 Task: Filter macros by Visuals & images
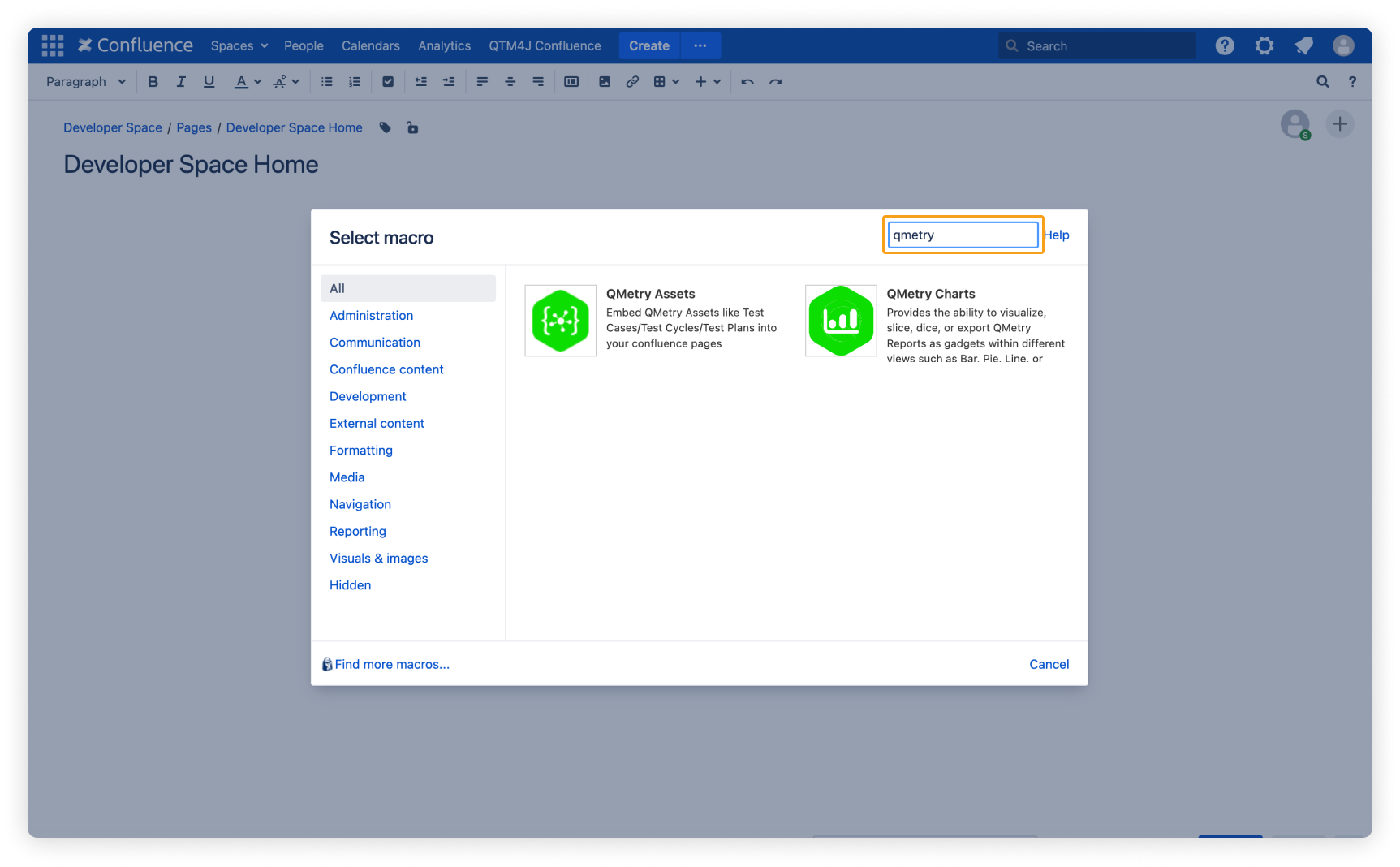378,558
